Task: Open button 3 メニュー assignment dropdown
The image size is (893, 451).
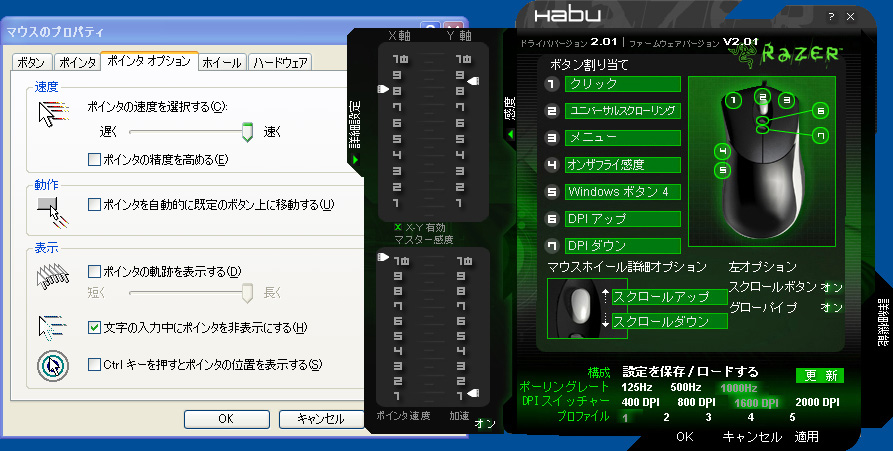Action: click(622, 138)
